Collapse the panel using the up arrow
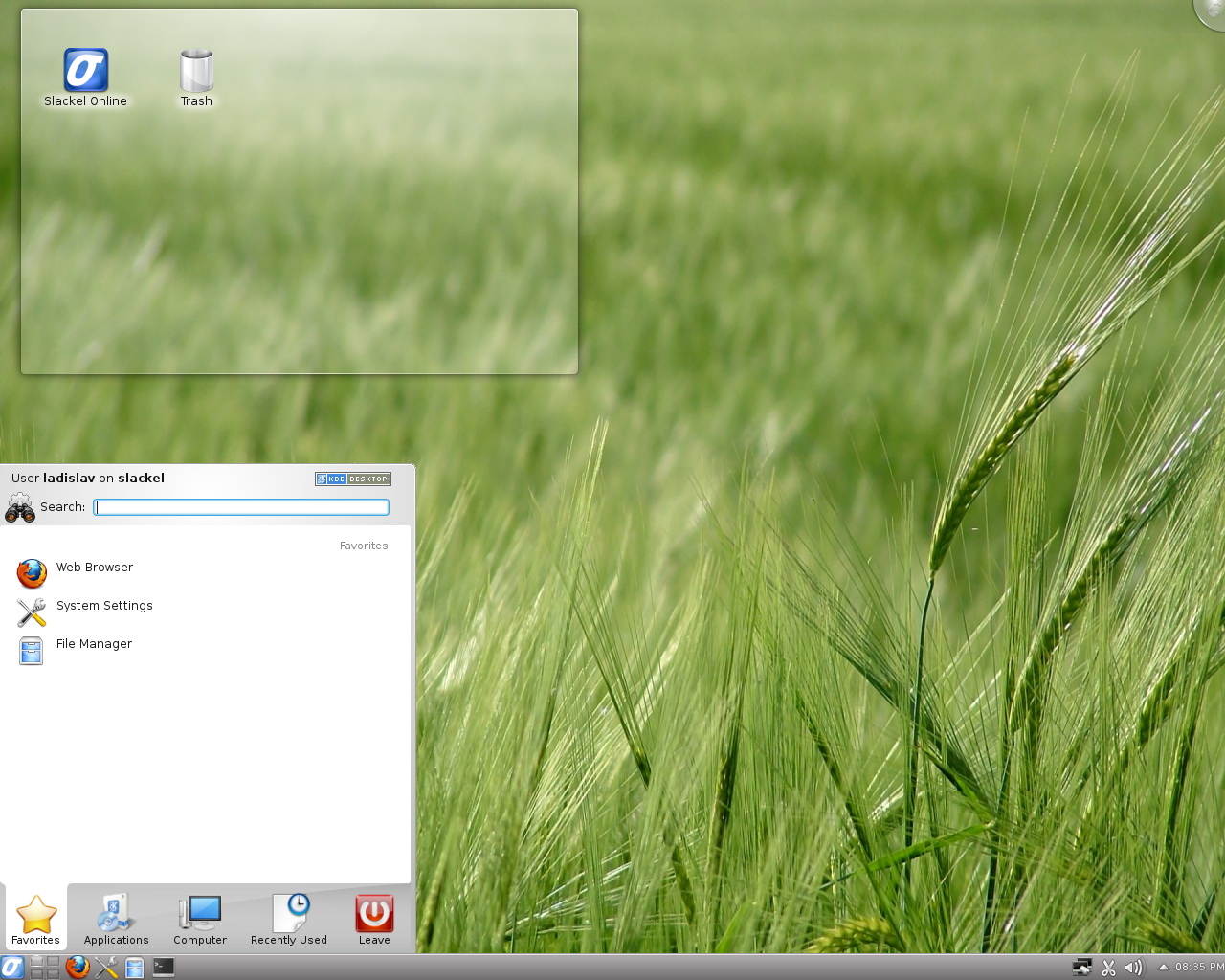Viewport: 1225px width, 980px height. [x=1164, y=968]
